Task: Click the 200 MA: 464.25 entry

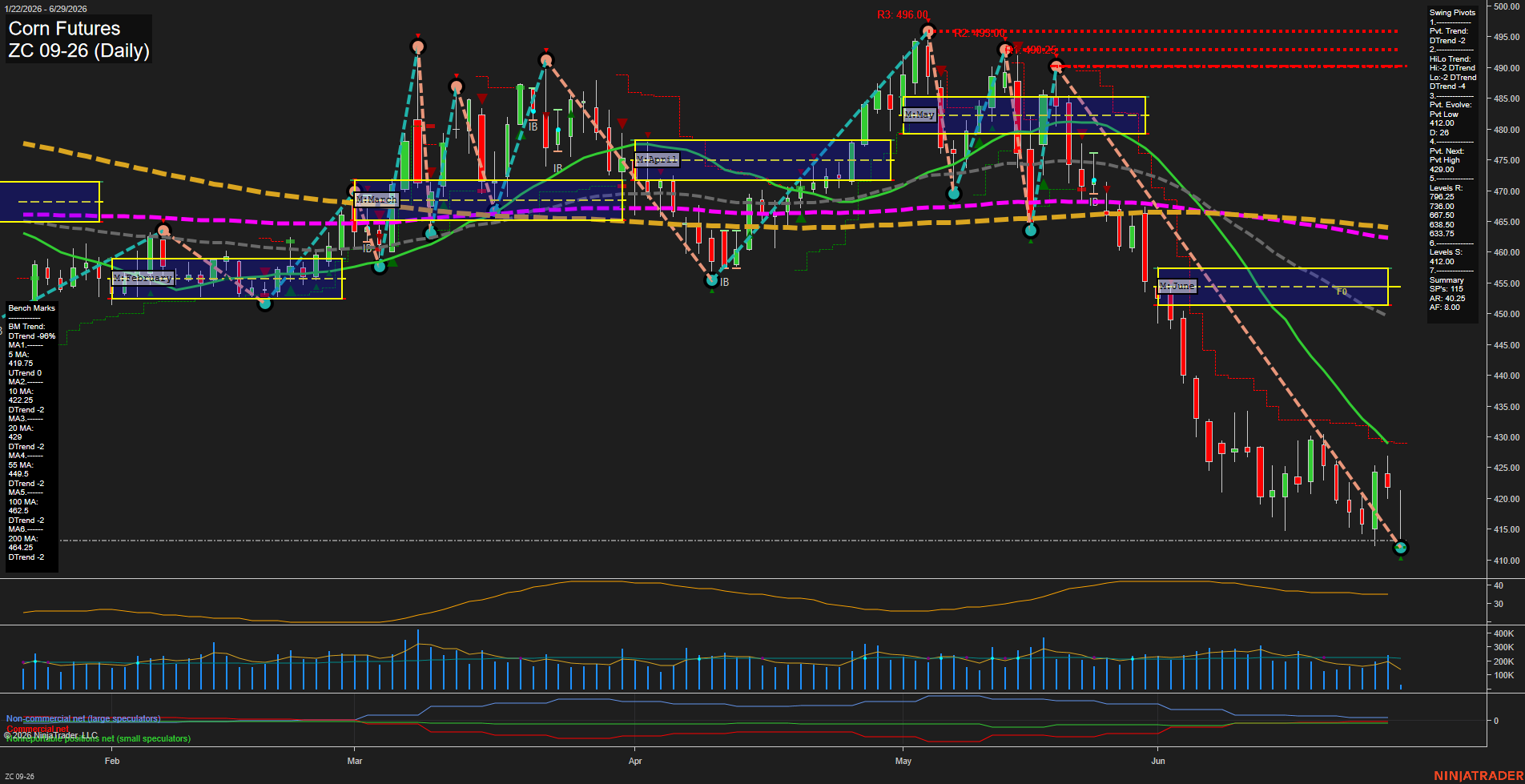Action: 23,543
